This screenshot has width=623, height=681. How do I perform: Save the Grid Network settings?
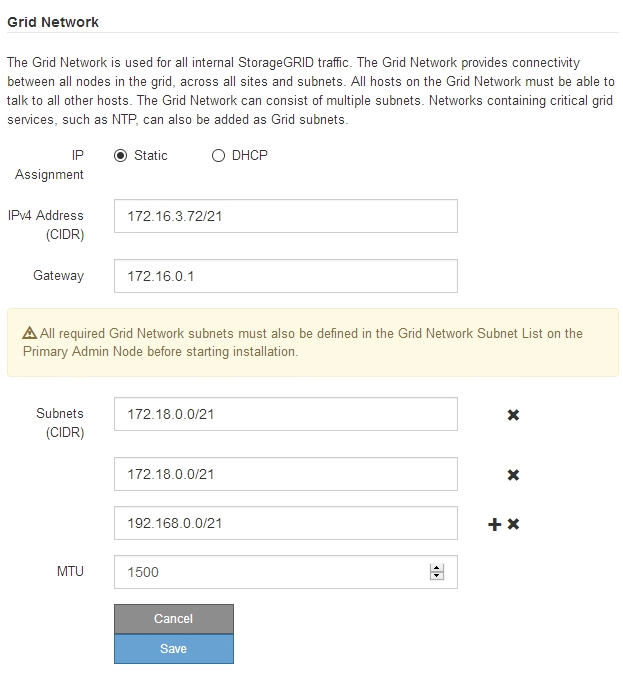[173, 649]
